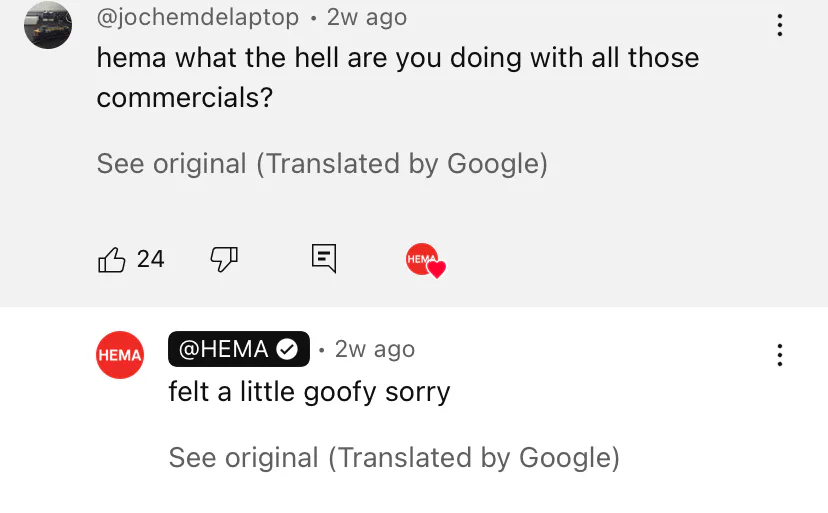
Task: Visit the @jochemdelaptop username link
Action: (197, 17)
